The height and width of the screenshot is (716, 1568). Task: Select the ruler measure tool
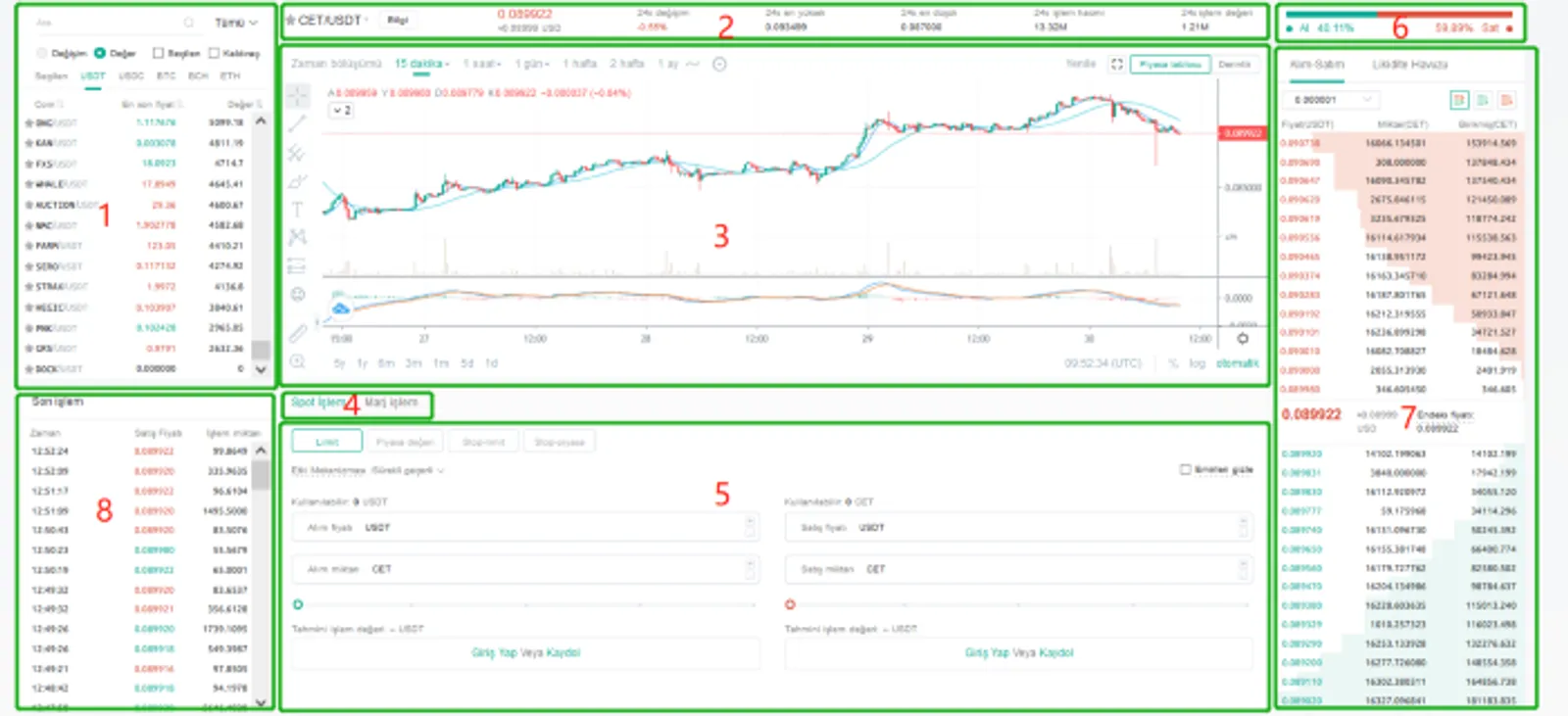tap(298, 333)
